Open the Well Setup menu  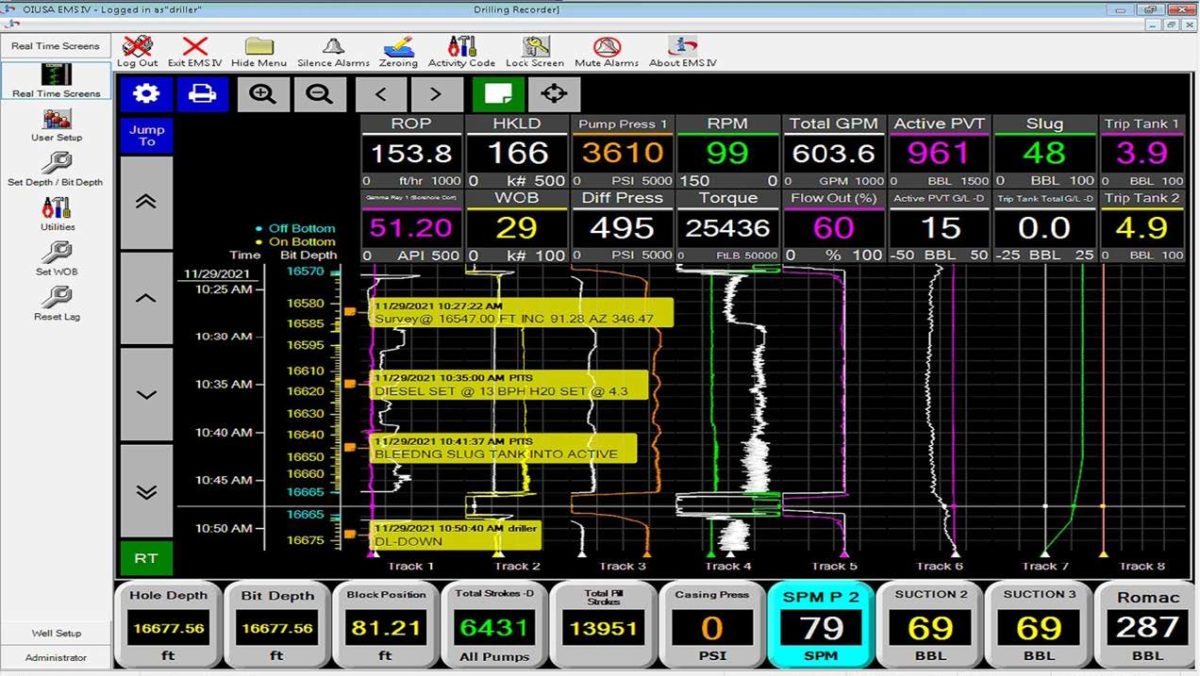55,633
